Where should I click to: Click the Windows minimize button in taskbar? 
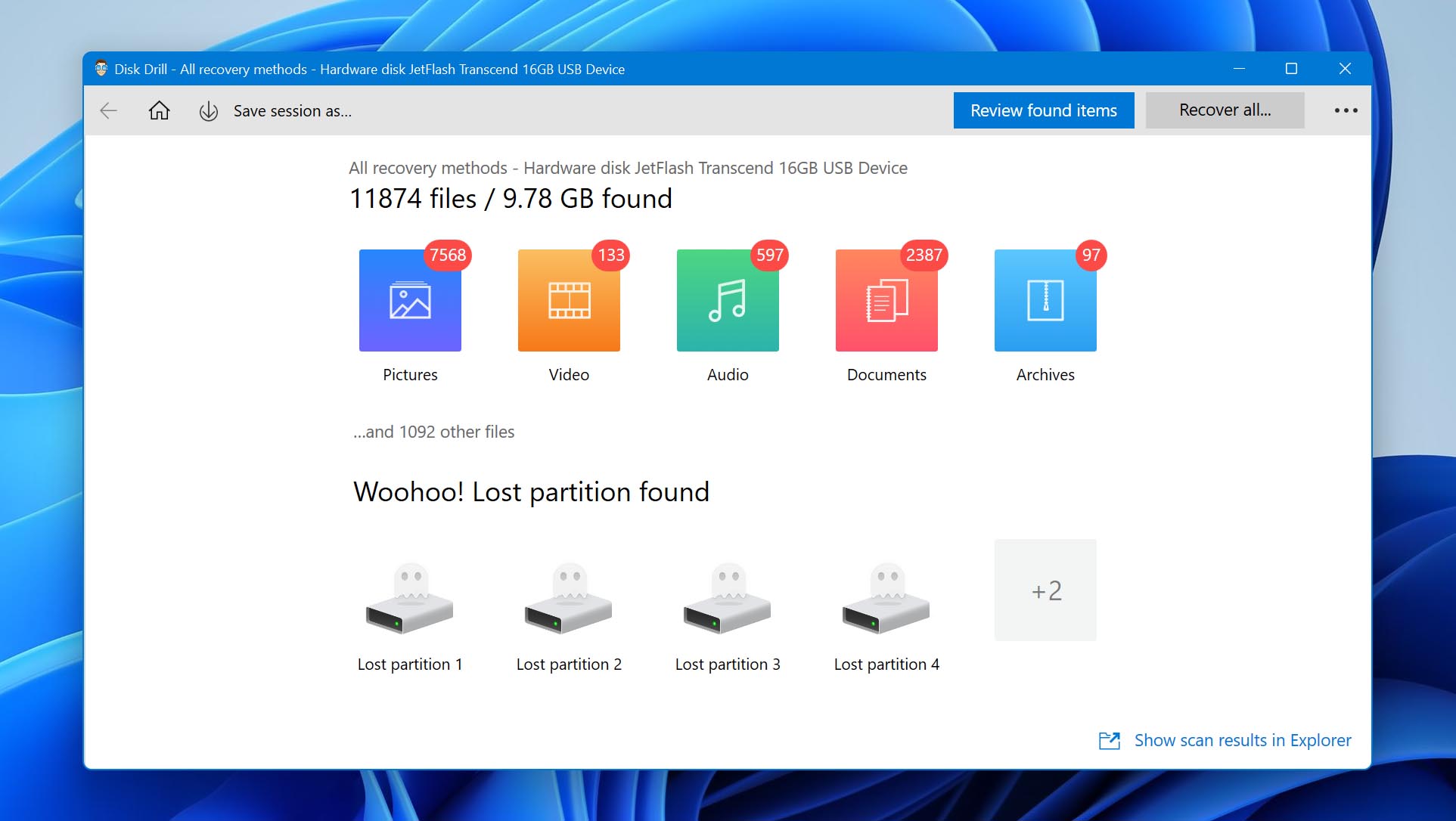[x=1239, y=68]
